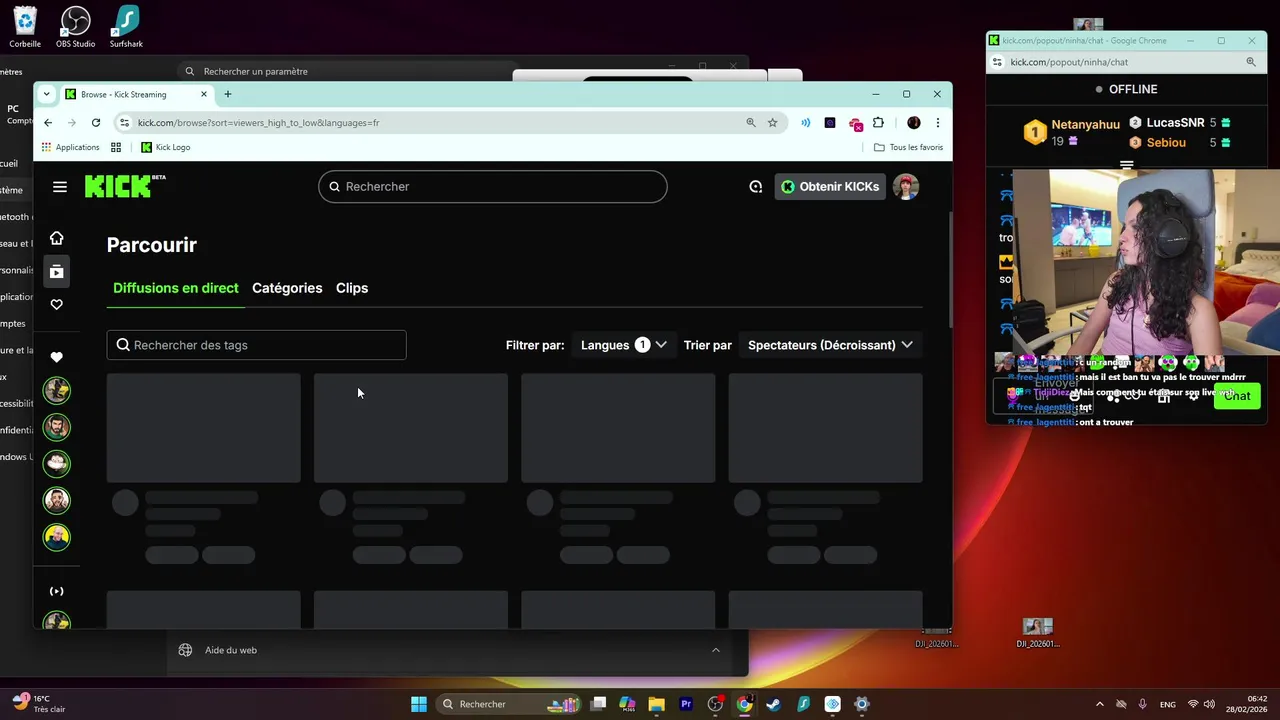Click the Kick page vertical scrollbar
1280x720 pixels.
click(x=949, y=270)
